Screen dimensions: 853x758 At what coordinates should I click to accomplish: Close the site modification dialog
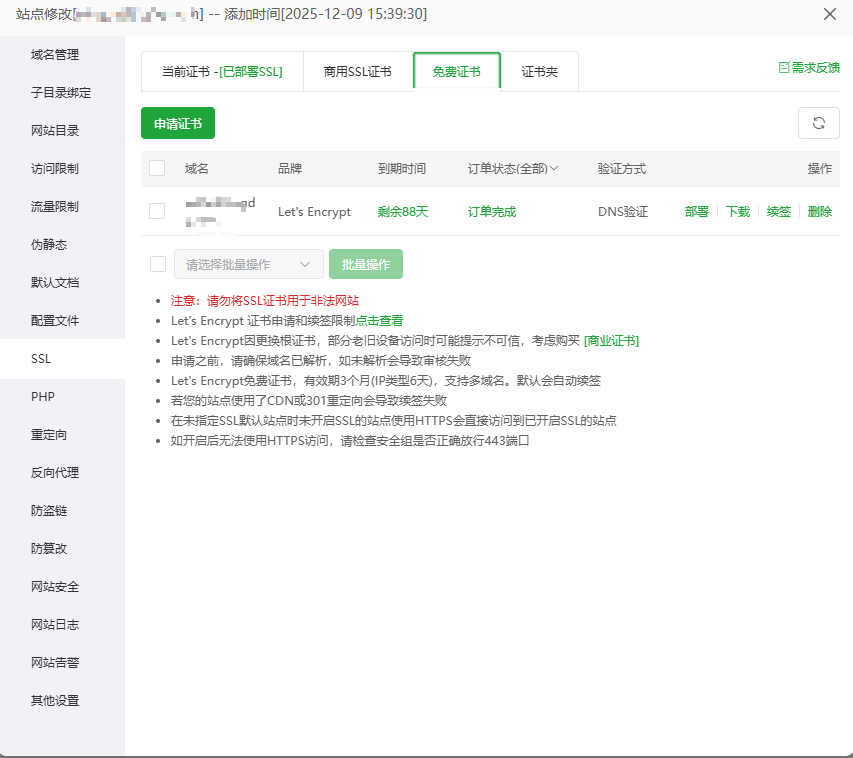pos(830,14)
